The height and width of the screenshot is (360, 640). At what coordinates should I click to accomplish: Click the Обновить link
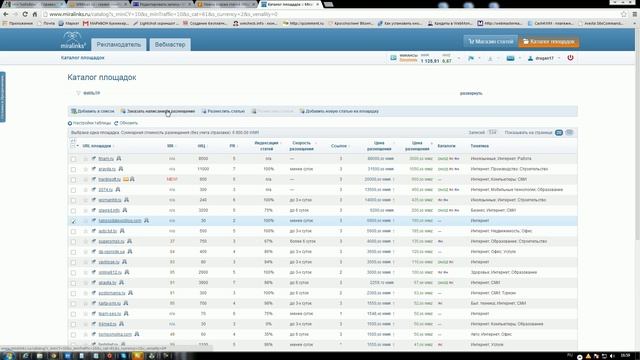click(x=129, y=123)
